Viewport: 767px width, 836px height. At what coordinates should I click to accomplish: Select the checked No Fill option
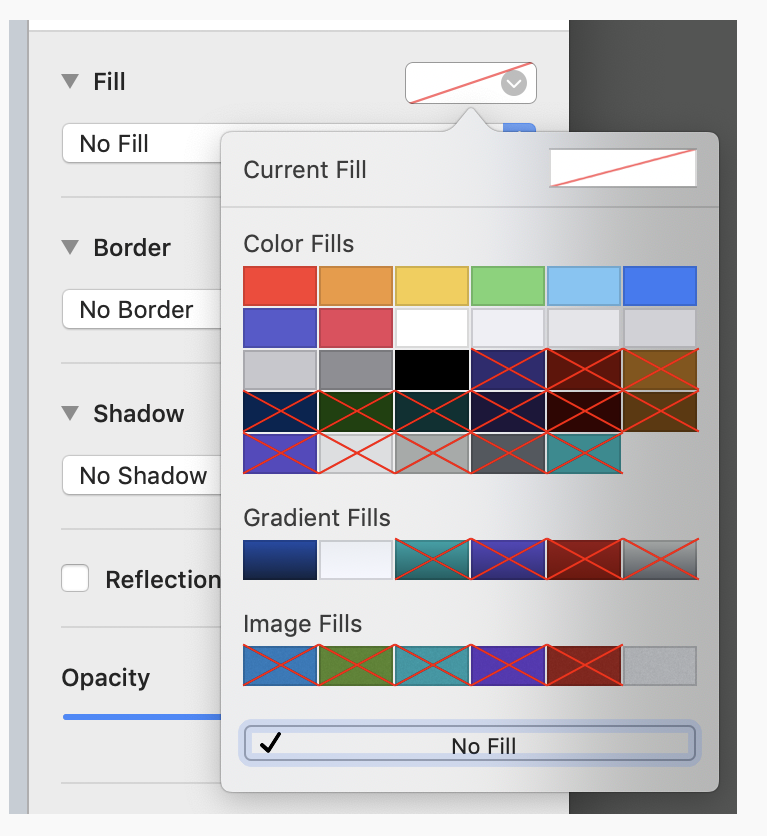[x=470, y=745]
